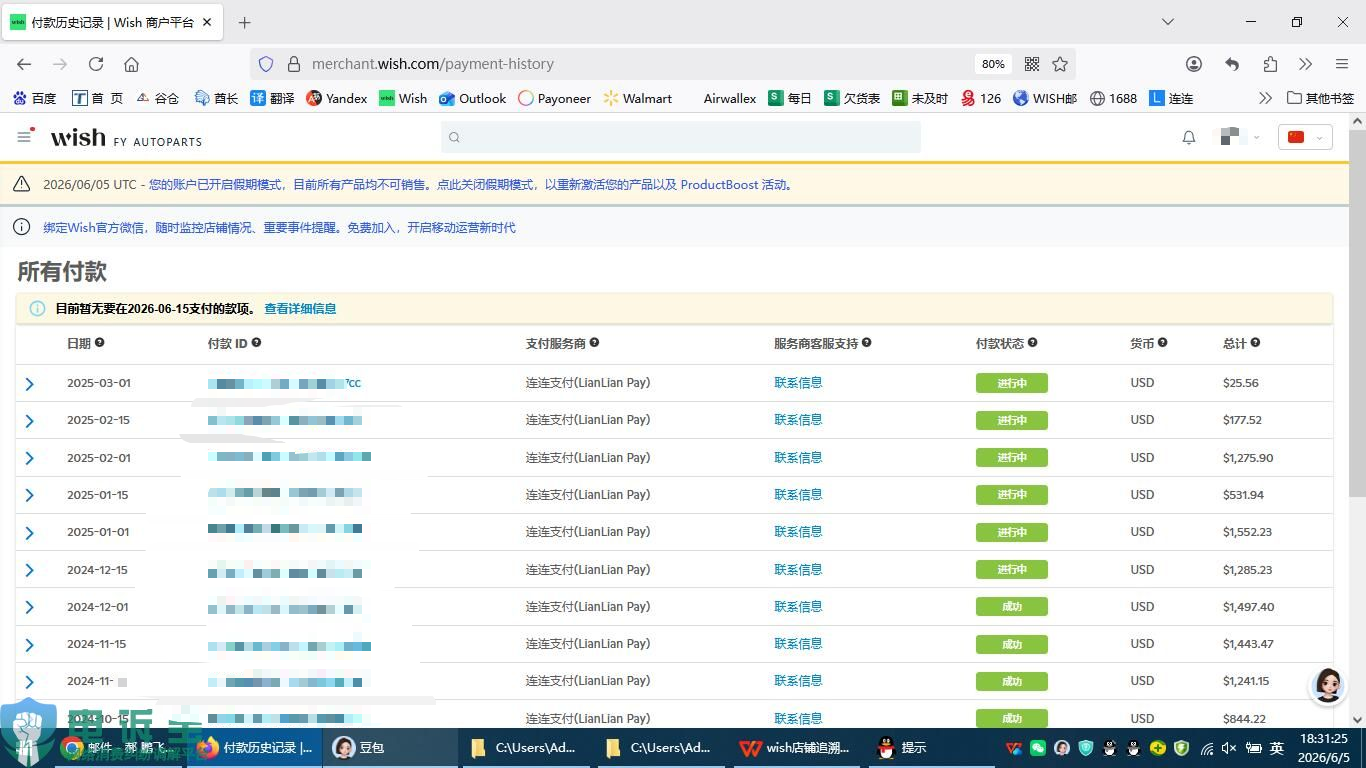Click the taskbar clock 18:31:25
This screenshot has height=768, width=1366.
1324,738
